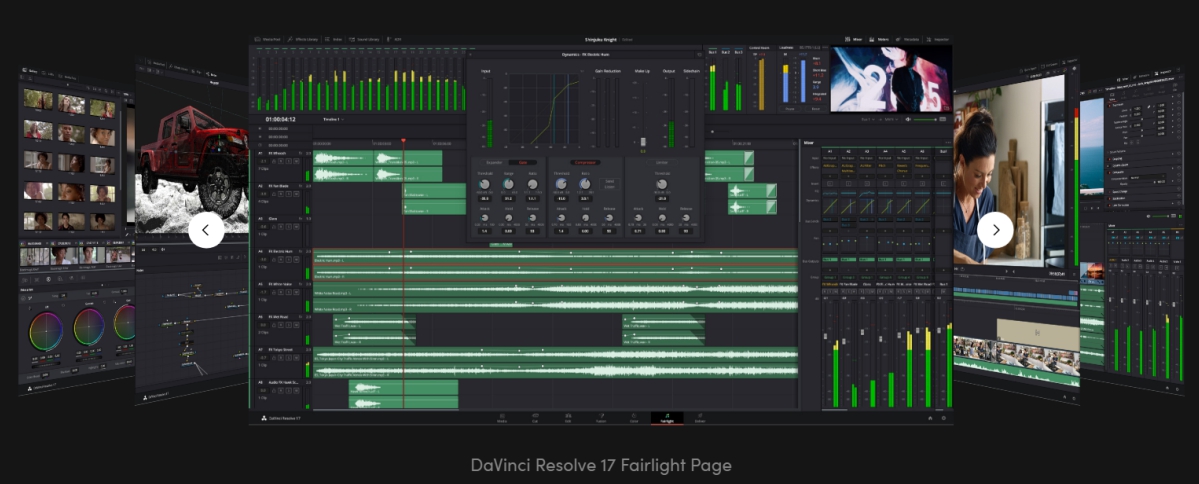
Task: Click the monitor speaker mute icon
Action: tap(908, 119)
